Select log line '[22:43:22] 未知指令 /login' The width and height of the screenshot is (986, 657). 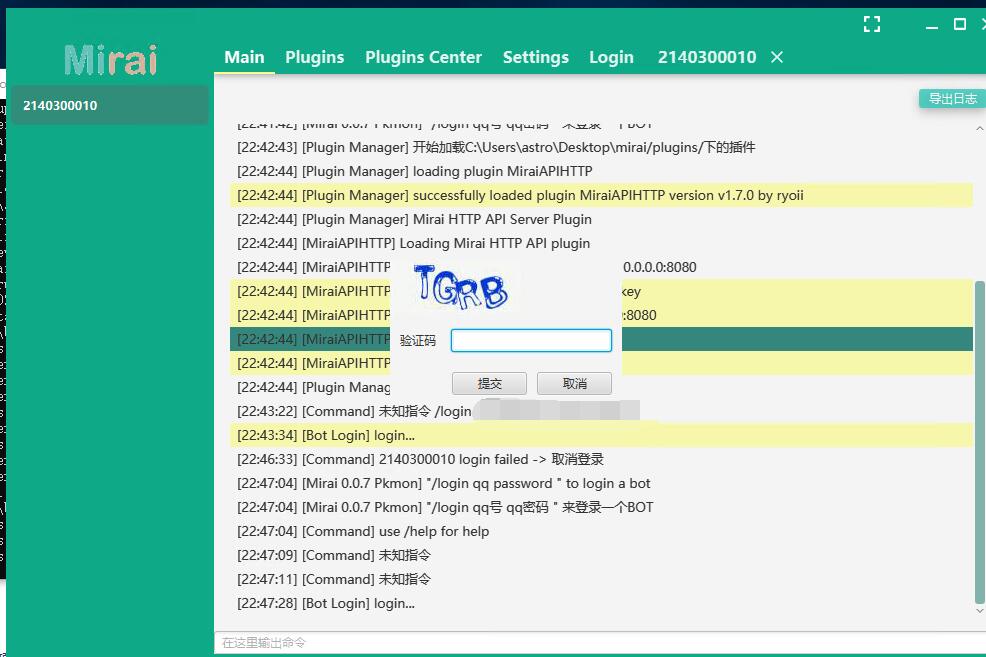point(601,411)
